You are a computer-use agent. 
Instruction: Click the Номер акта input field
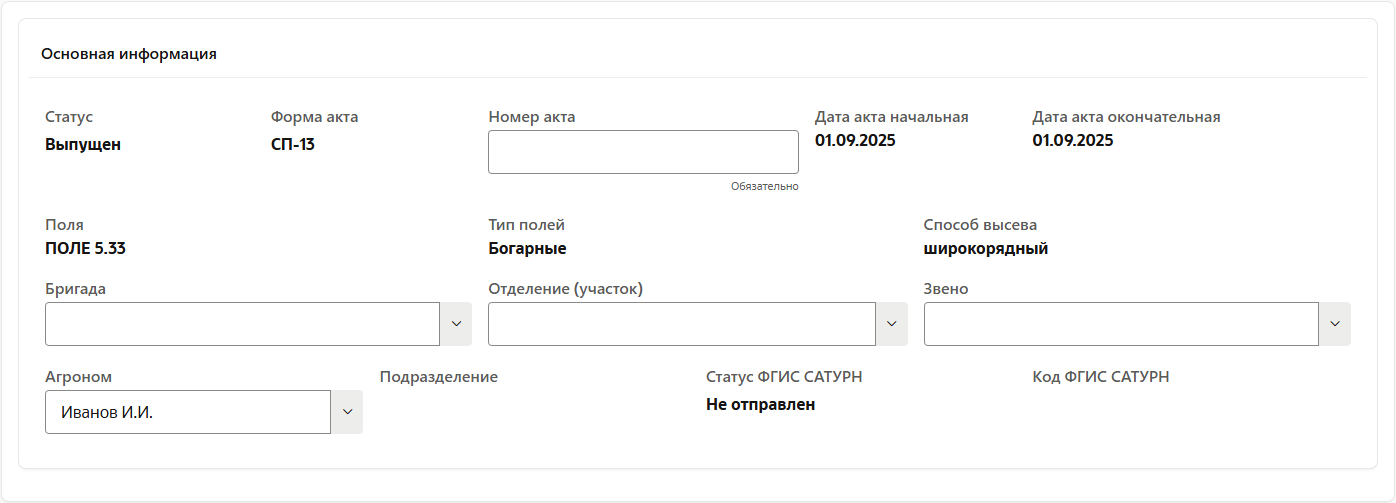tap(643, 152)
